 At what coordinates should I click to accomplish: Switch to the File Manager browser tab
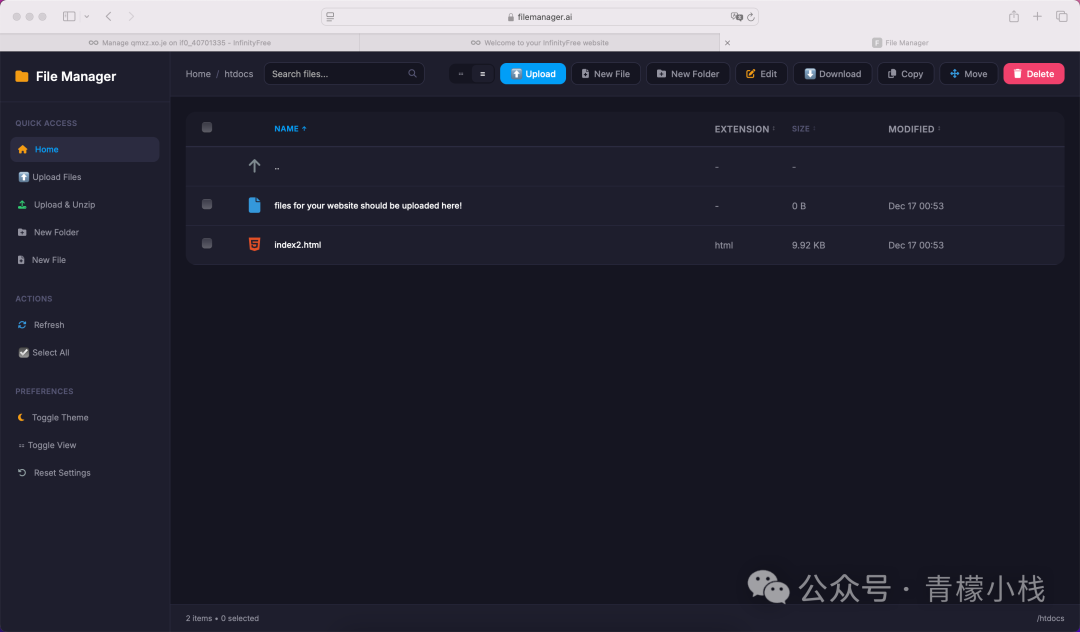[900, 43]
